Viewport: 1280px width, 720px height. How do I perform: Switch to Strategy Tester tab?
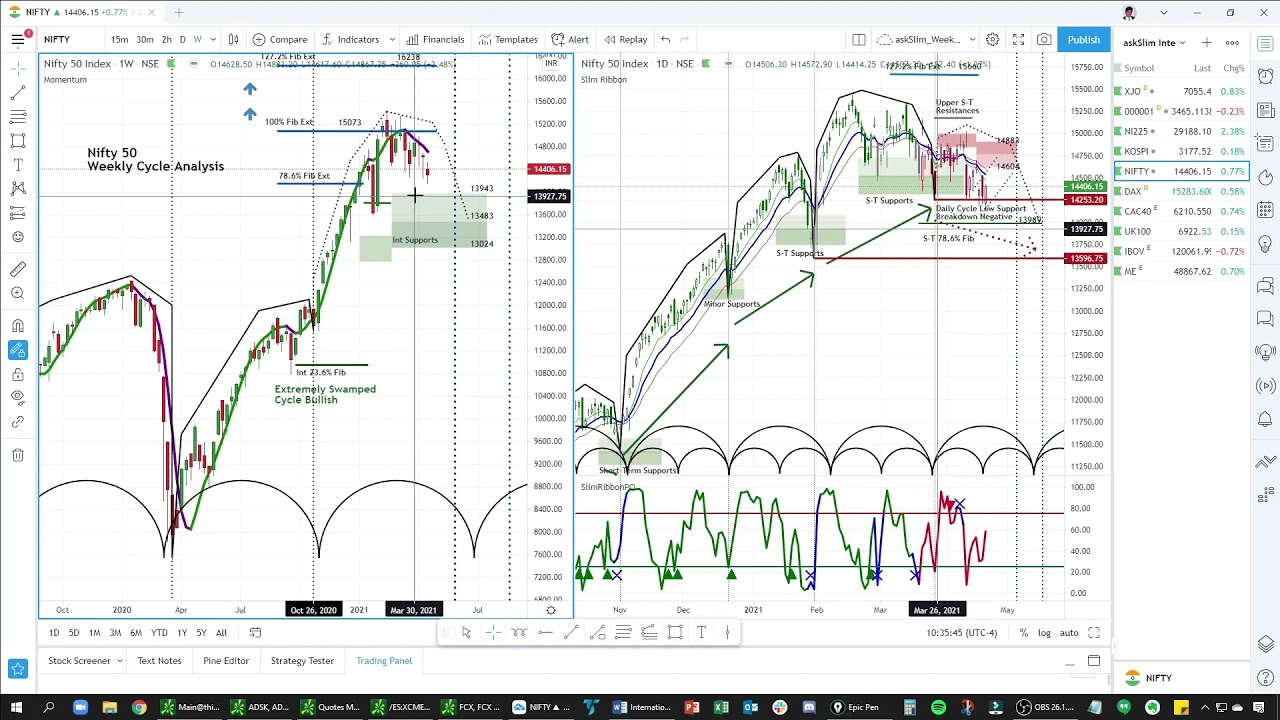point(302,661)
